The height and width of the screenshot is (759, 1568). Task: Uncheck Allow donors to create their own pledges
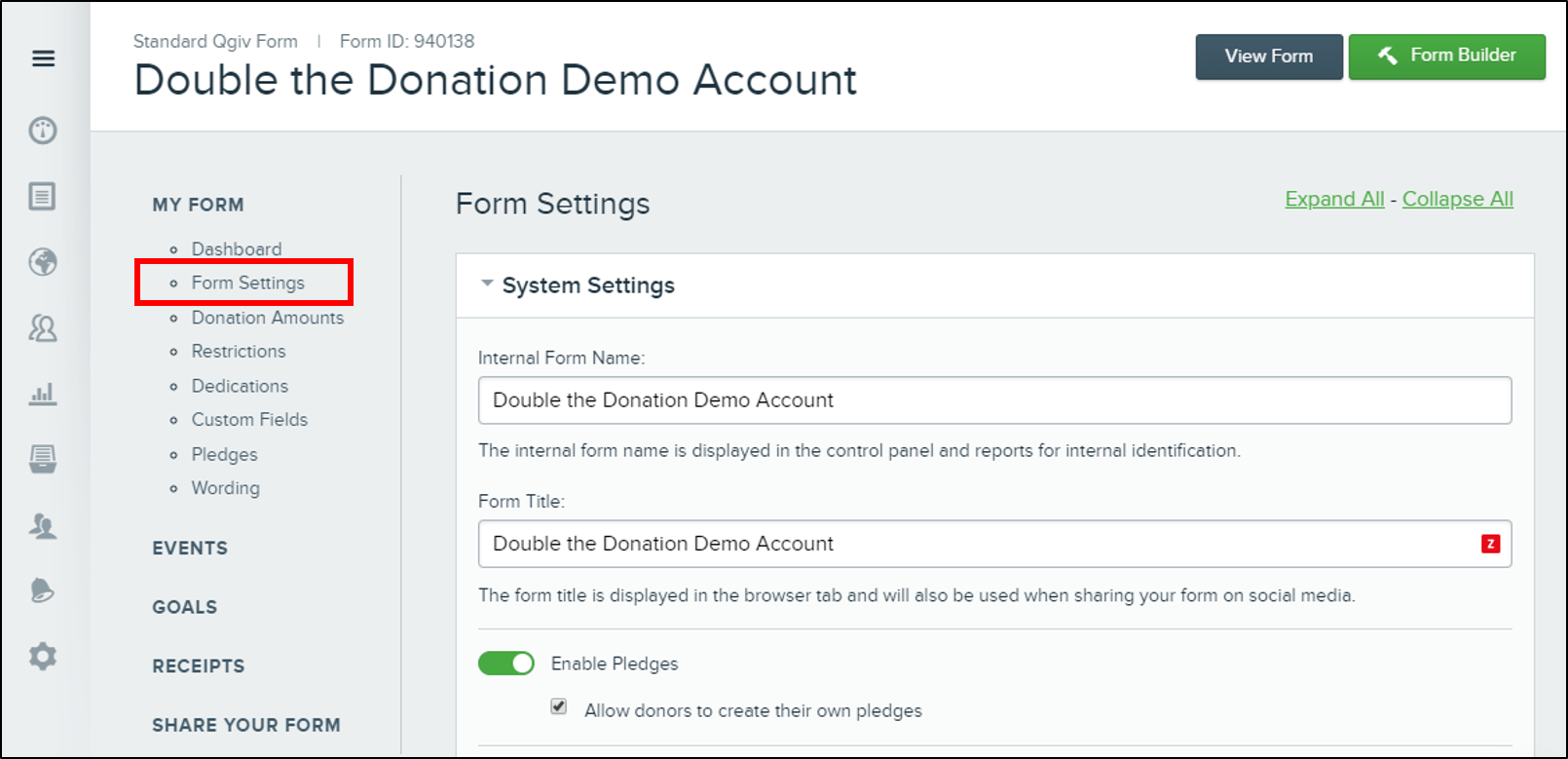point(559,706)
